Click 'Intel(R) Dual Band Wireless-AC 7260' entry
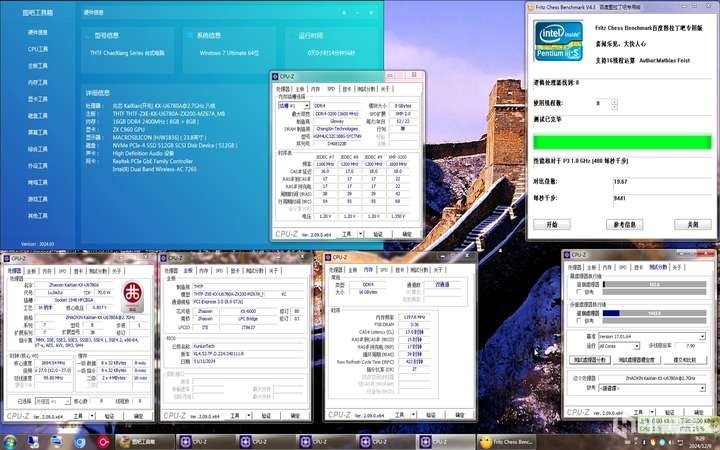The image size is (720, 450). pos(155,169)
